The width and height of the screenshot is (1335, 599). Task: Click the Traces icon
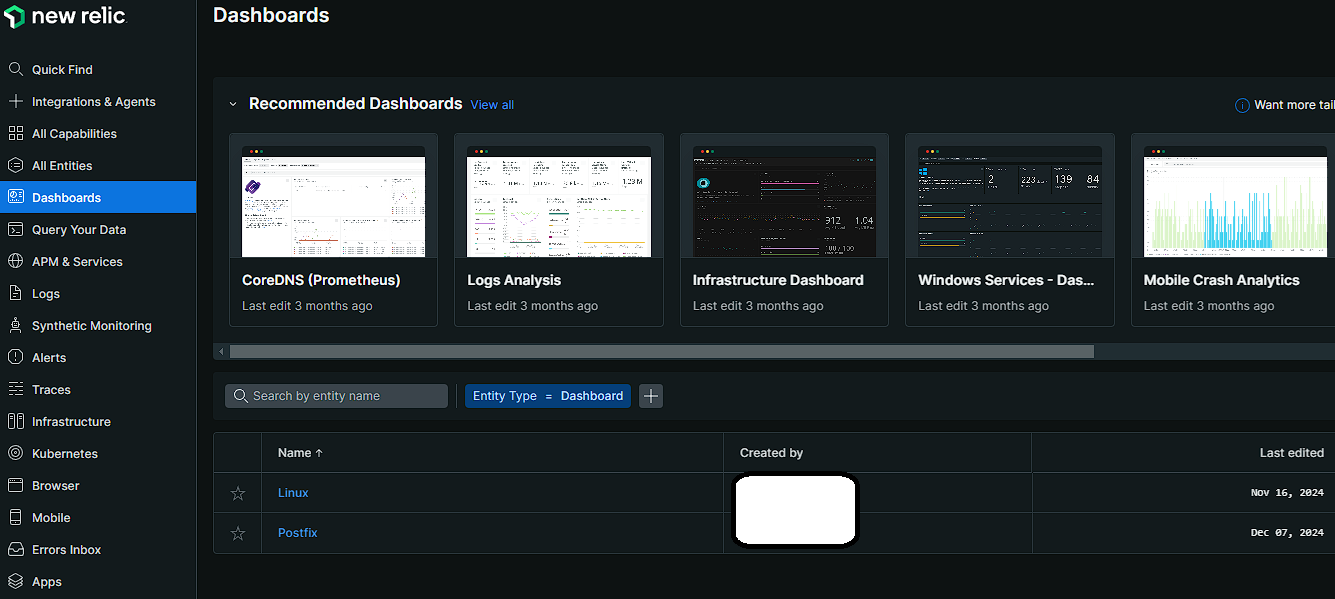click(15, 389)
